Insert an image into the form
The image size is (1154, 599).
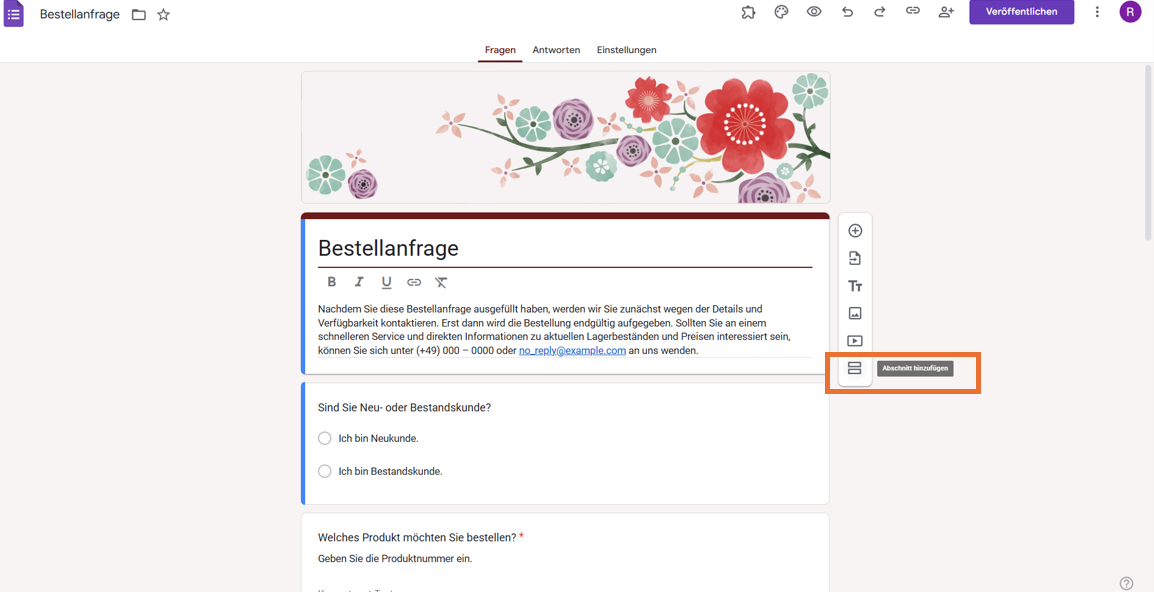[855, 313]
